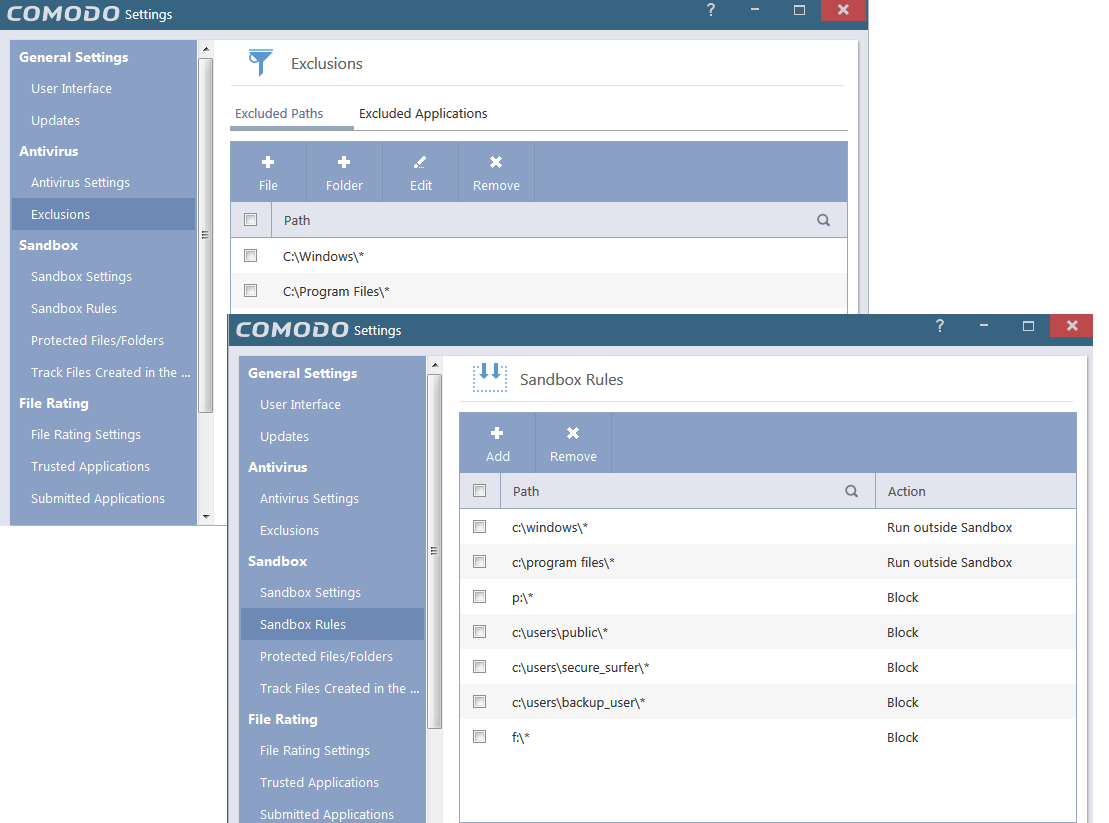Open Antivirus Settings in the front window sidebar

coord(310,498)
